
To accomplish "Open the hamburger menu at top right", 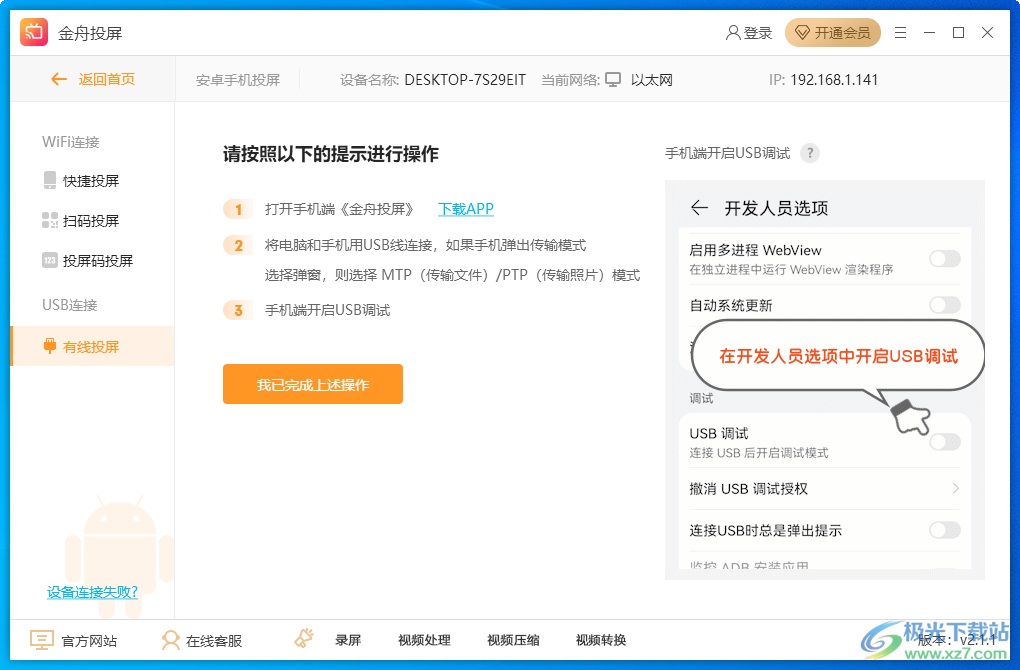I will pos(899,33).
